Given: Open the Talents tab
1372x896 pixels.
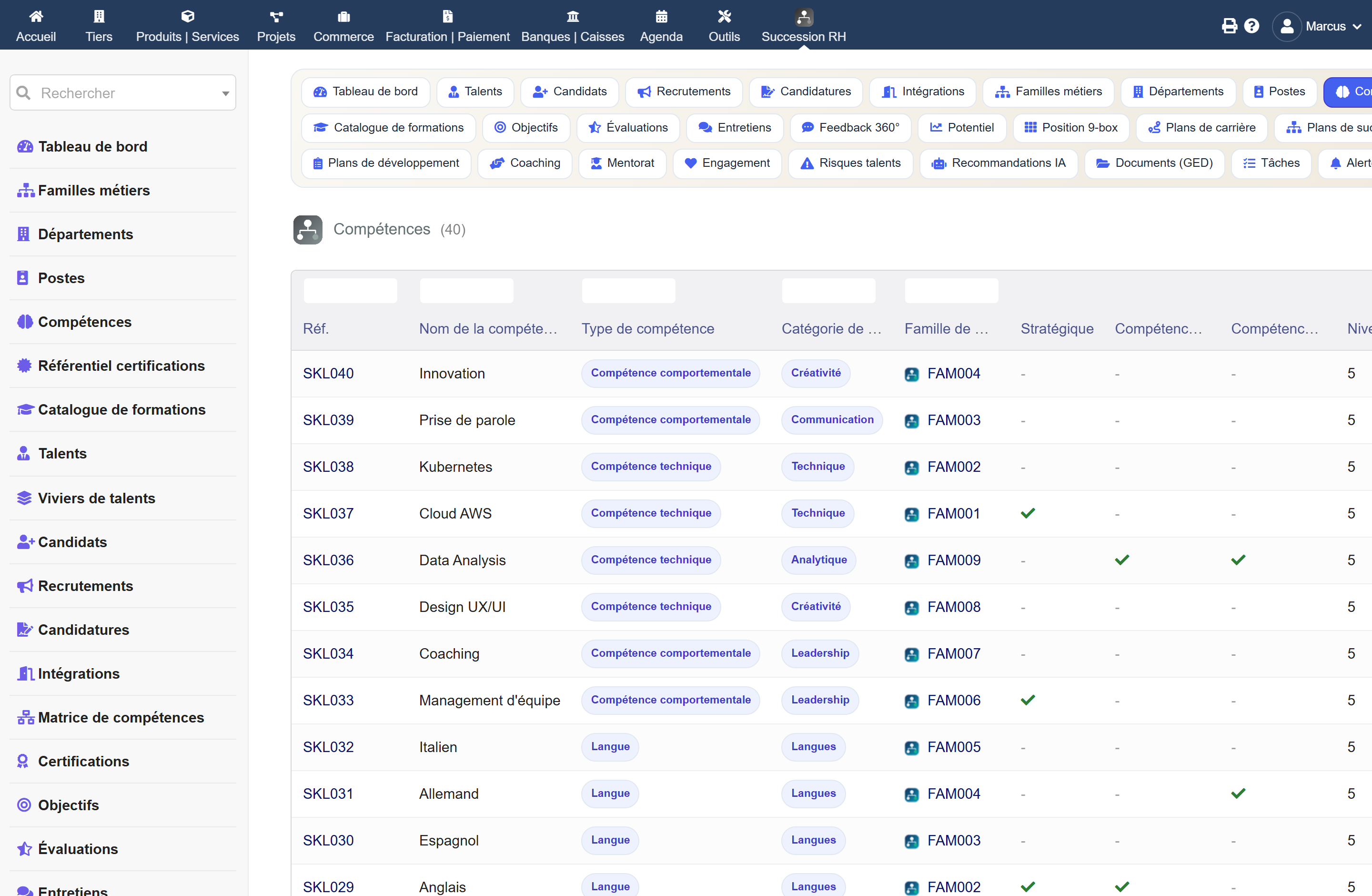Looking at the screenshot, I should pos(475,92).
